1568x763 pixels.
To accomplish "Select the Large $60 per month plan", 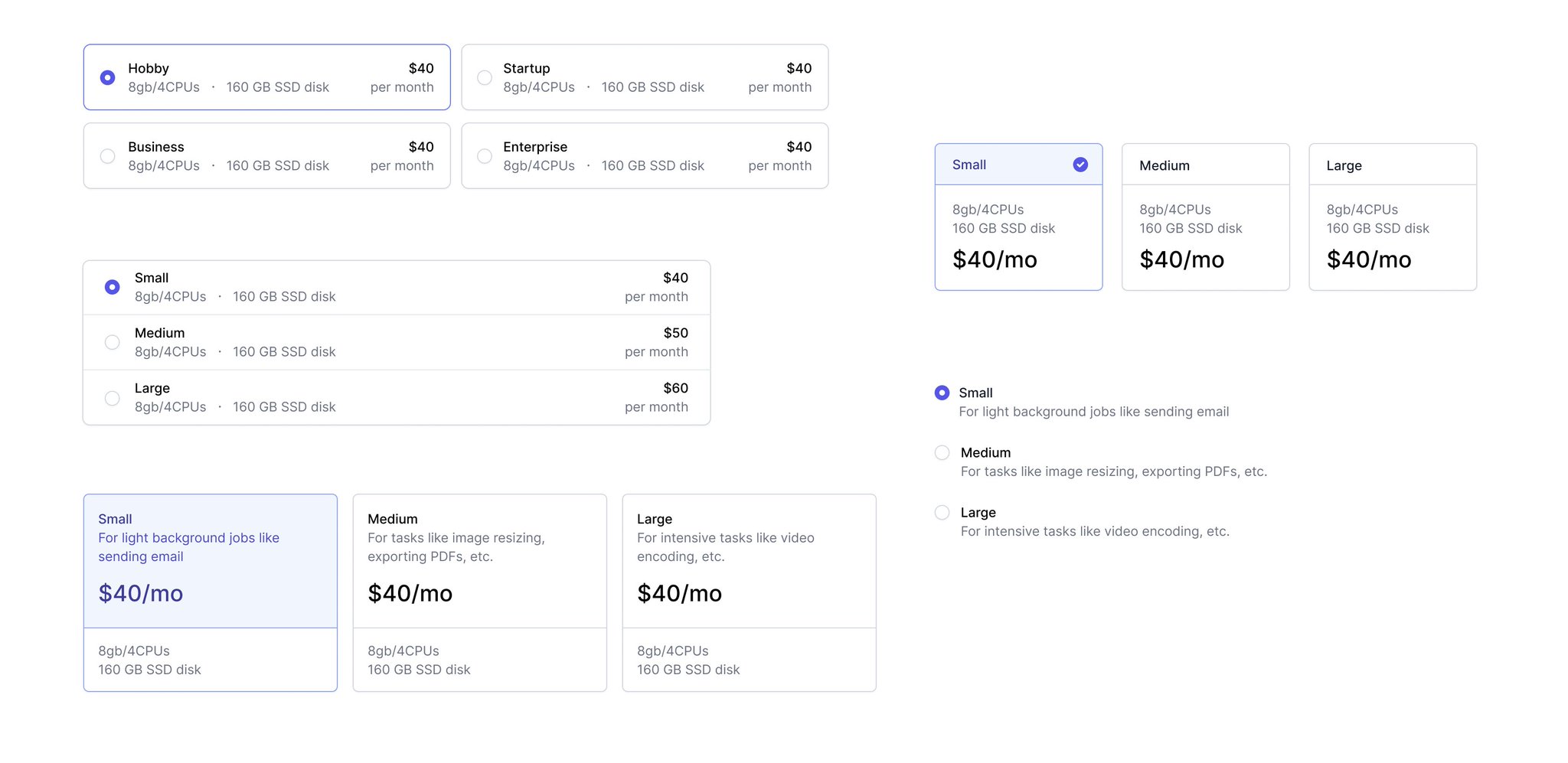I will coord(112,397).
